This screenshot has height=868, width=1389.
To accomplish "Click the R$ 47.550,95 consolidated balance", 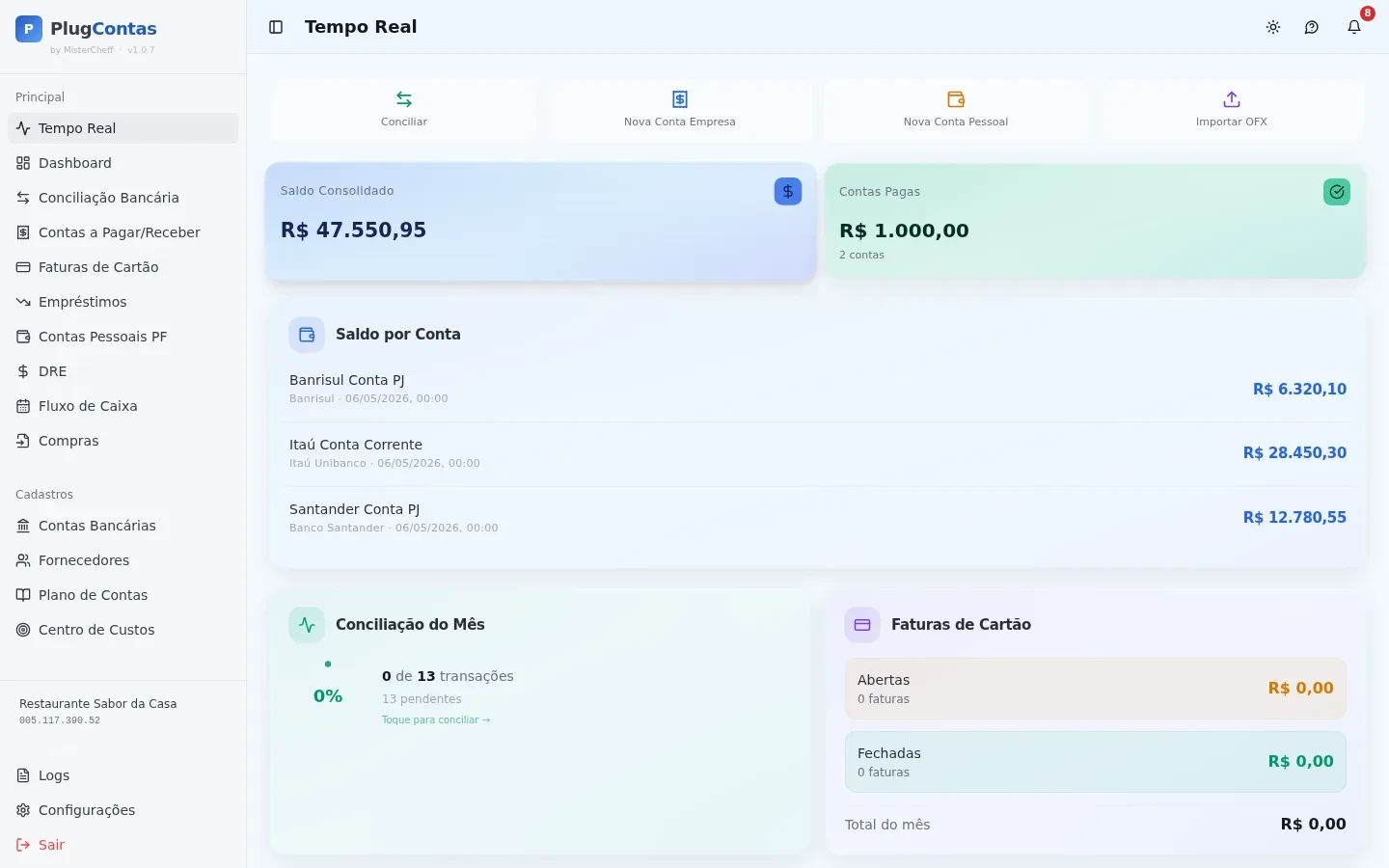I will pos(354,230).
